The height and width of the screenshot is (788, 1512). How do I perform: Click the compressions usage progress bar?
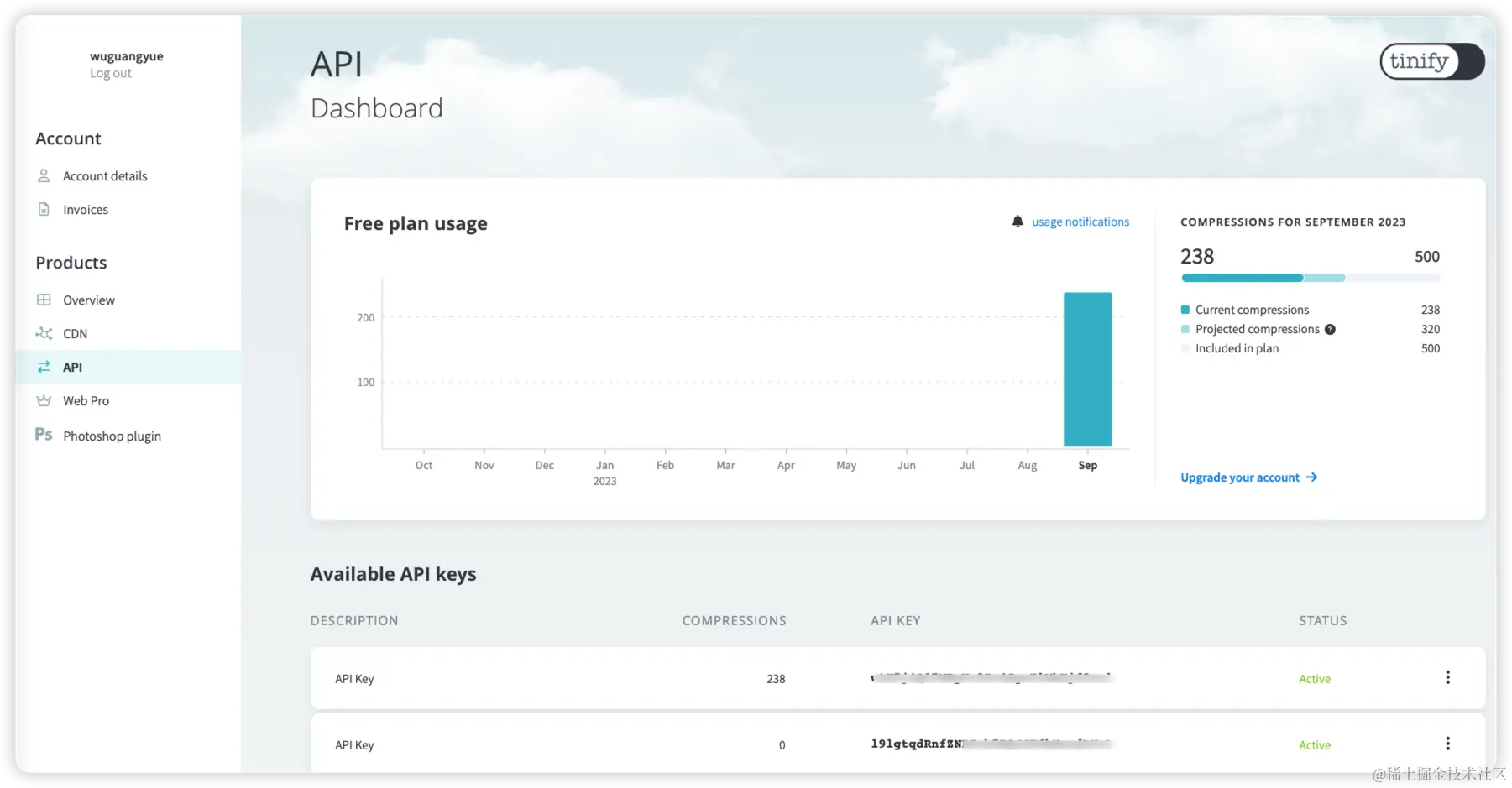pos(1311,278)
